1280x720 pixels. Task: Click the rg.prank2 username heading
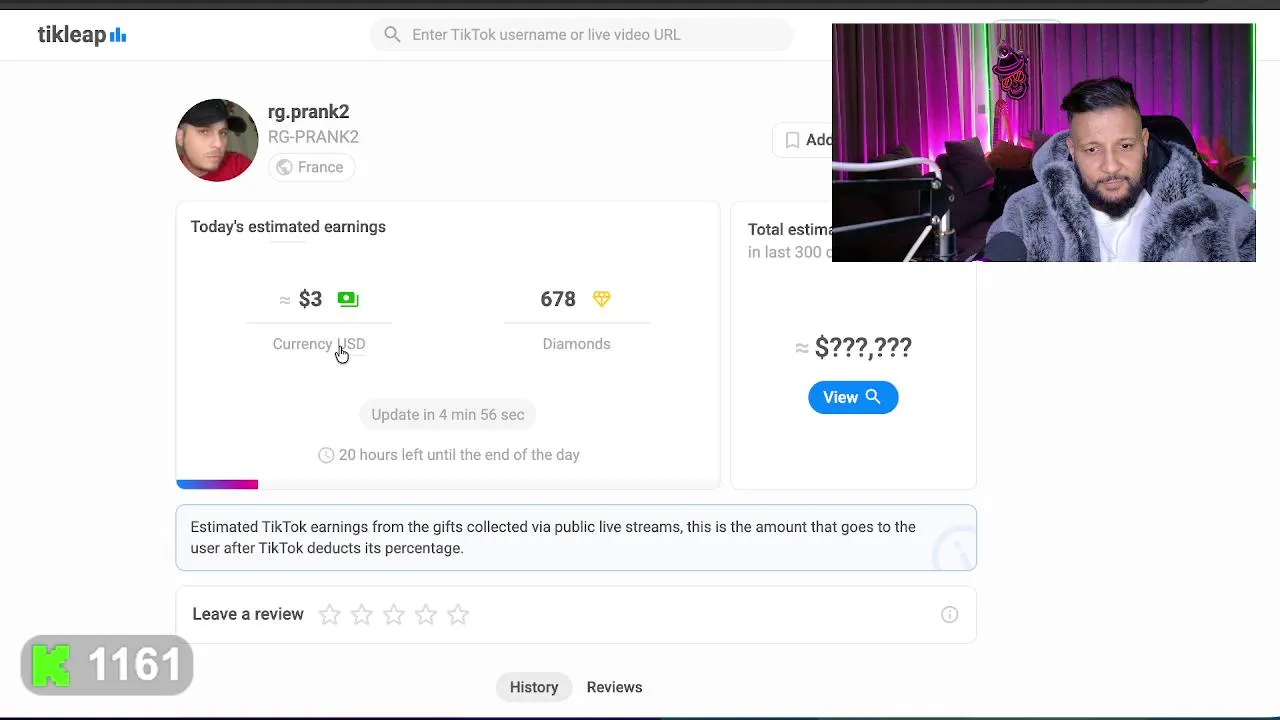coord(308,112)
